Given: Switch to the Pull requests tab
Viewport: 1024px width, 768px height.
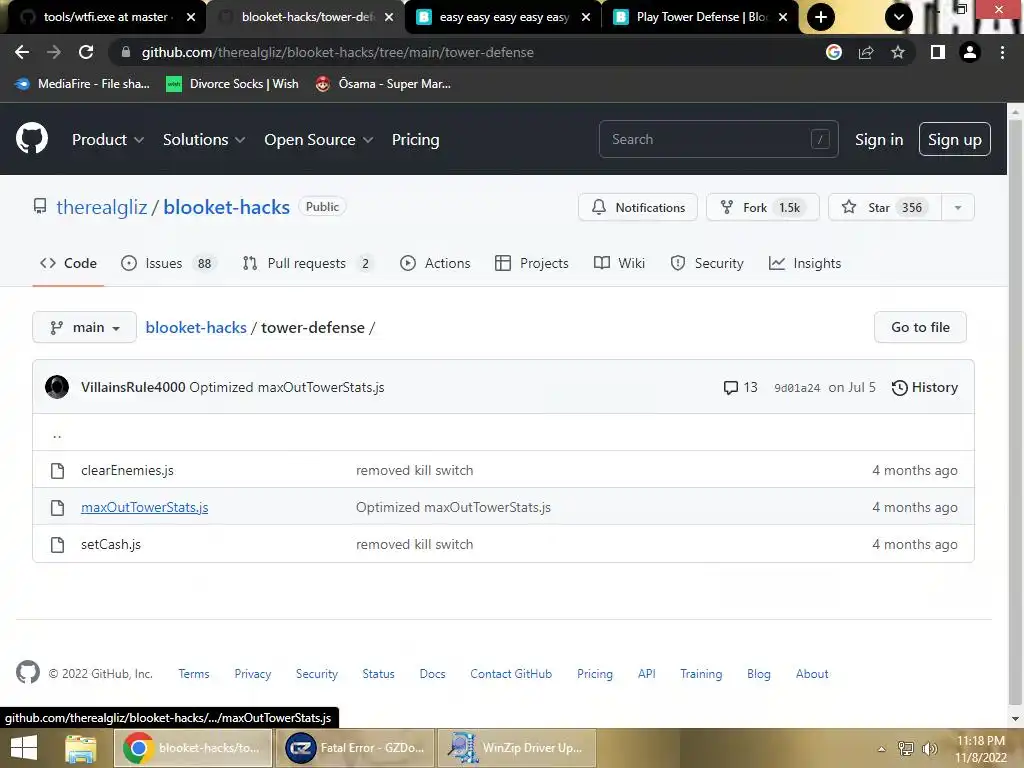Looking at the screenshot, I should pyautogui.click(x=308, y=263).
